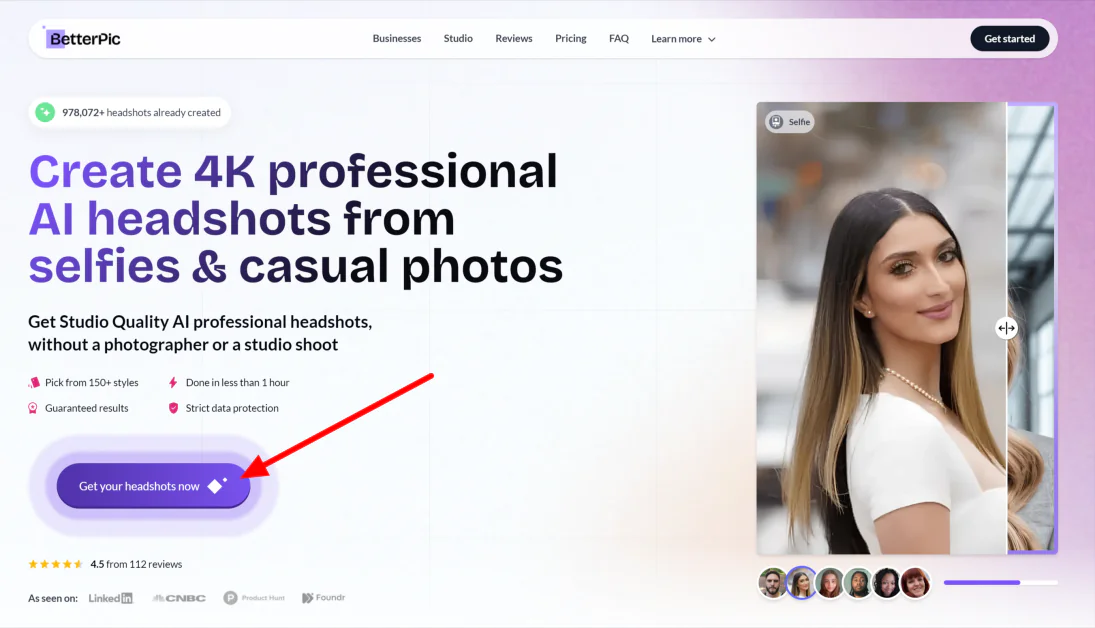Click the before/after comparison slider handle
Screen dimensions: 1095x628
[1006, 328]
